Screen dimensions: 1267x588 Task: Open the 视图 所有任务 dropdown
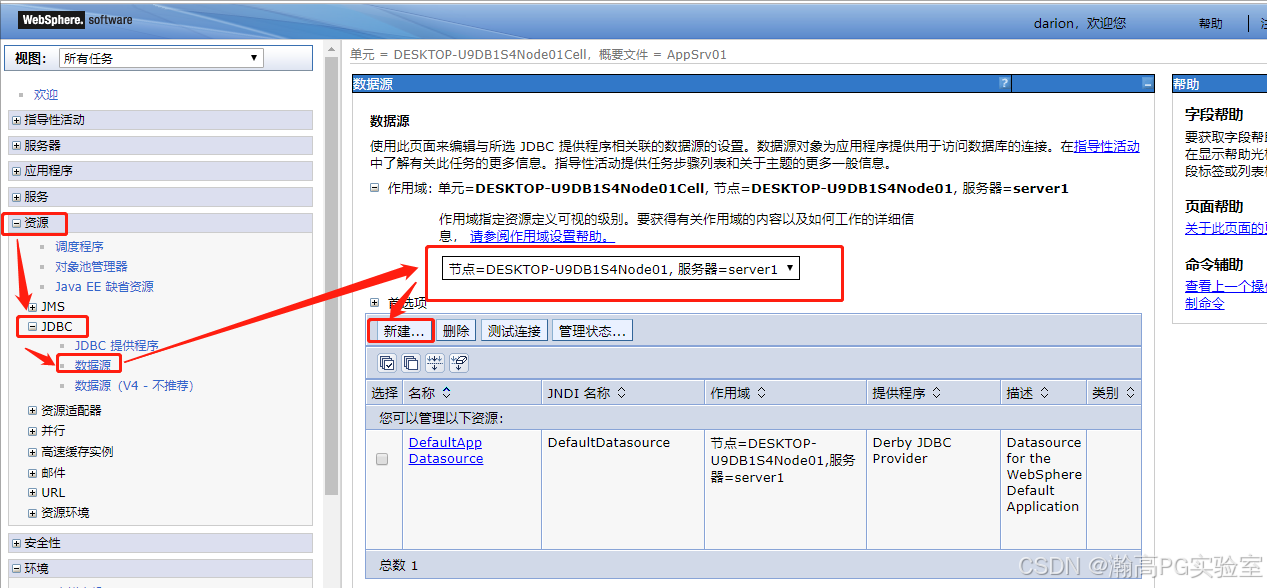click(160, 58)
